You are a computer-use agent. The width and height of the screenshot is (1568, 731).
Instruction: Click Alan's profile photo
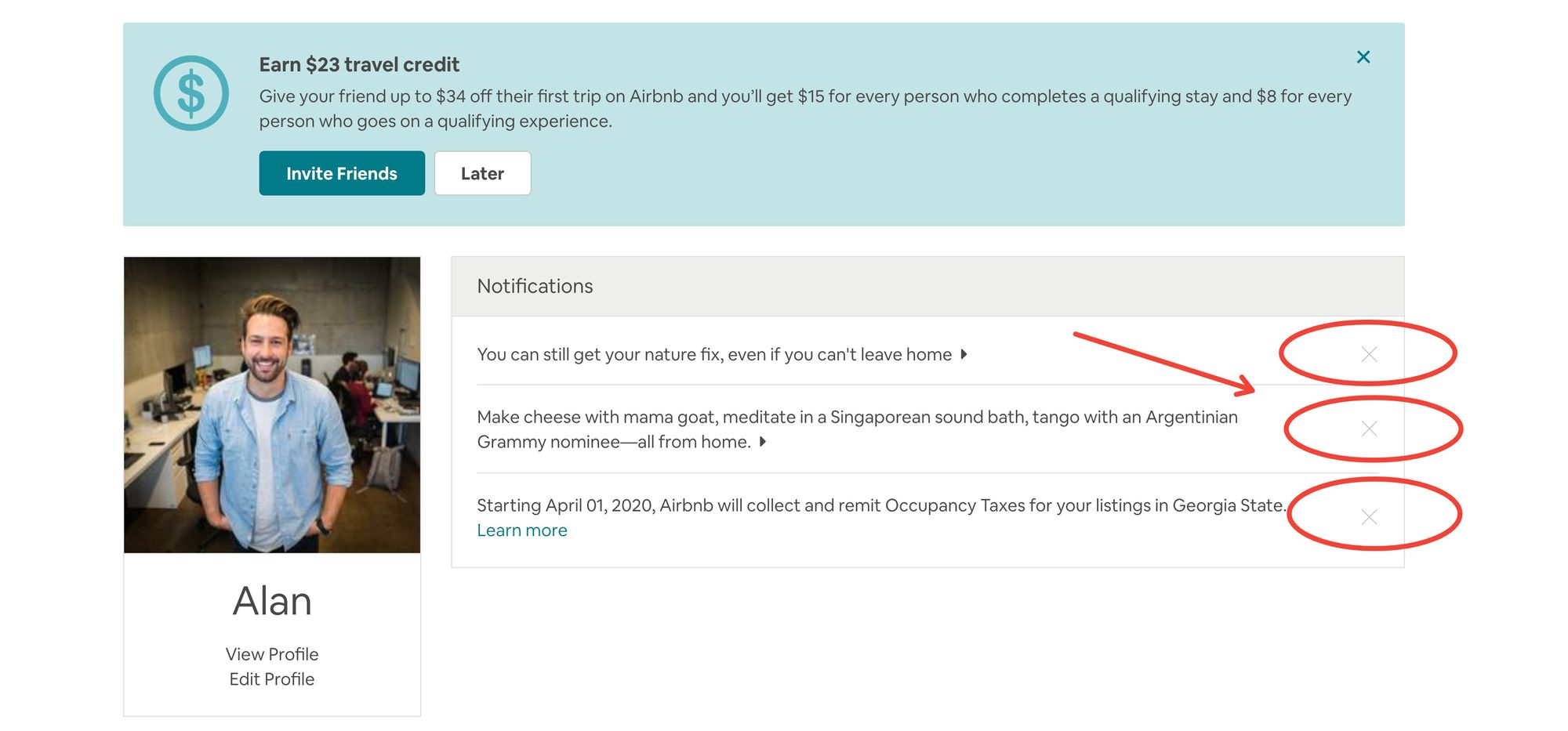click(x=272, y=405)
